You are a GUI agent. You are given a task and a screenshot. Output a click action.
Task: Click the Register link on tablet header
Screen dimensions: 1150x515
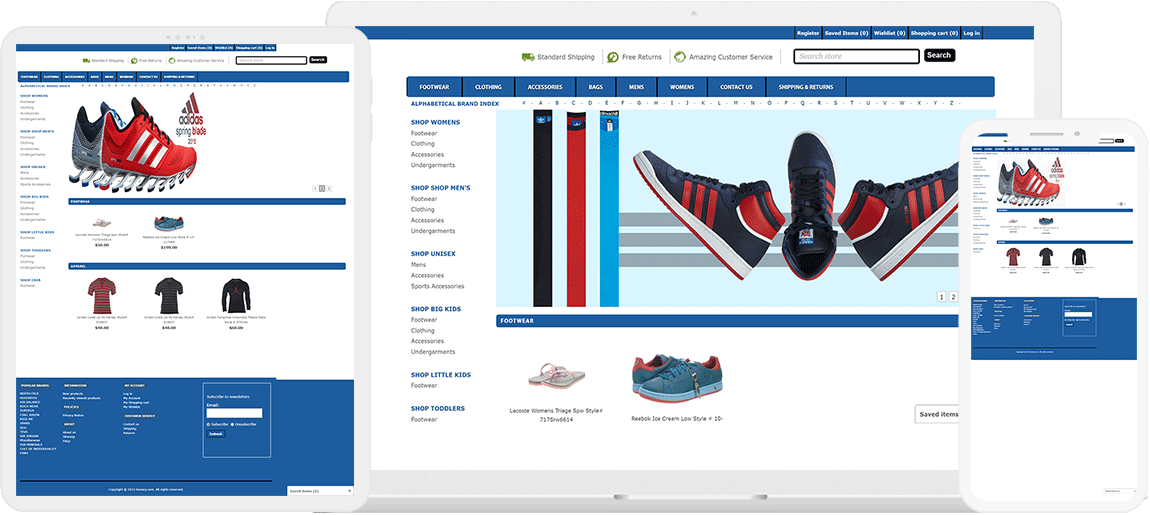coord(180,47)
